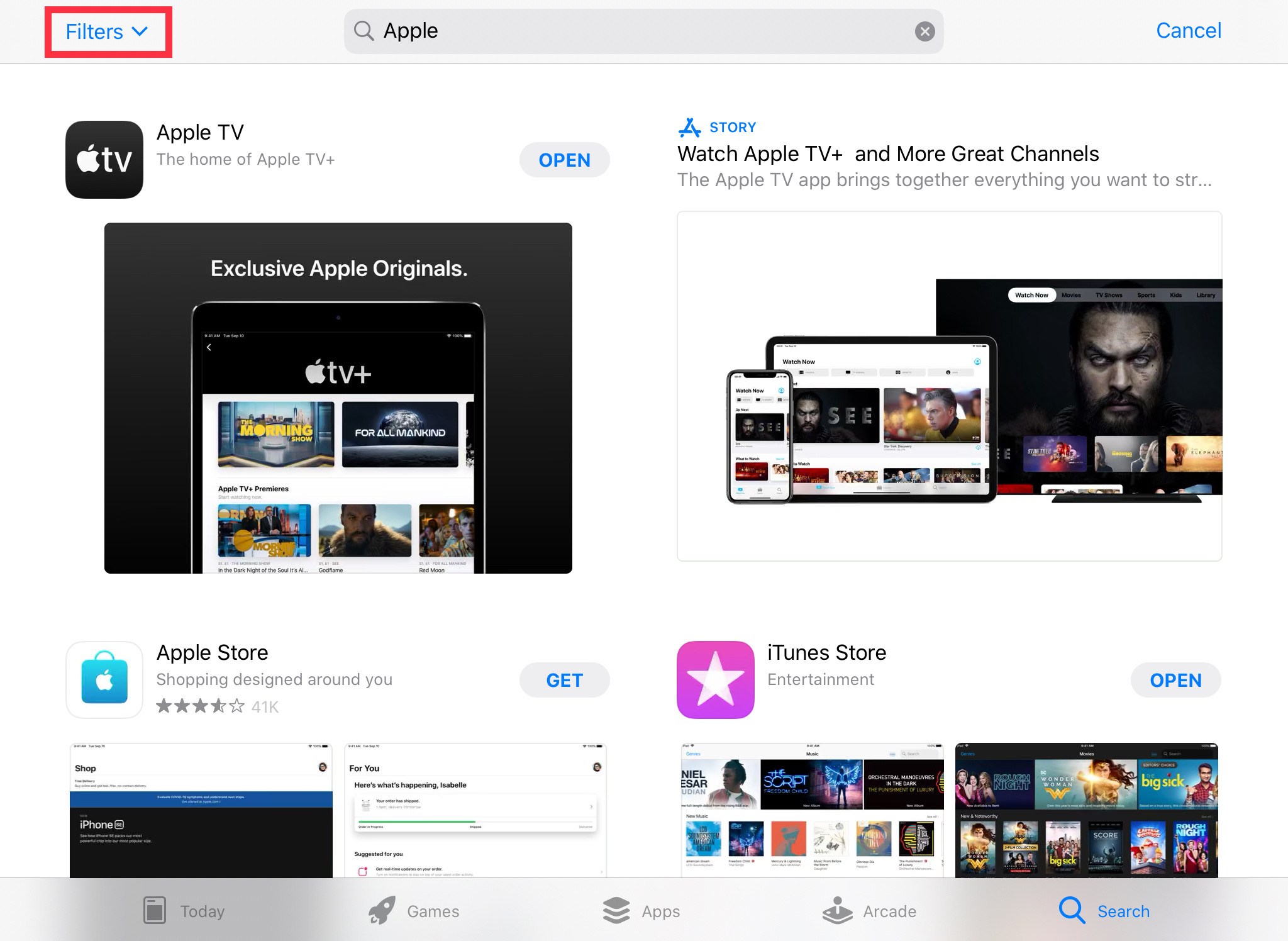Open the Watch Apple TV+ story headline
The width and height of the screenshot is (1288, 941).
(887, 154)
